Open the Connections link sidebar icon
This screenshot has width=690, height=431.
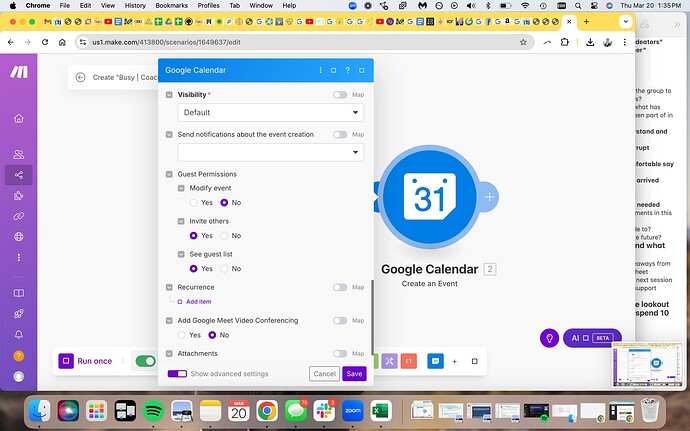click(18, 216)
